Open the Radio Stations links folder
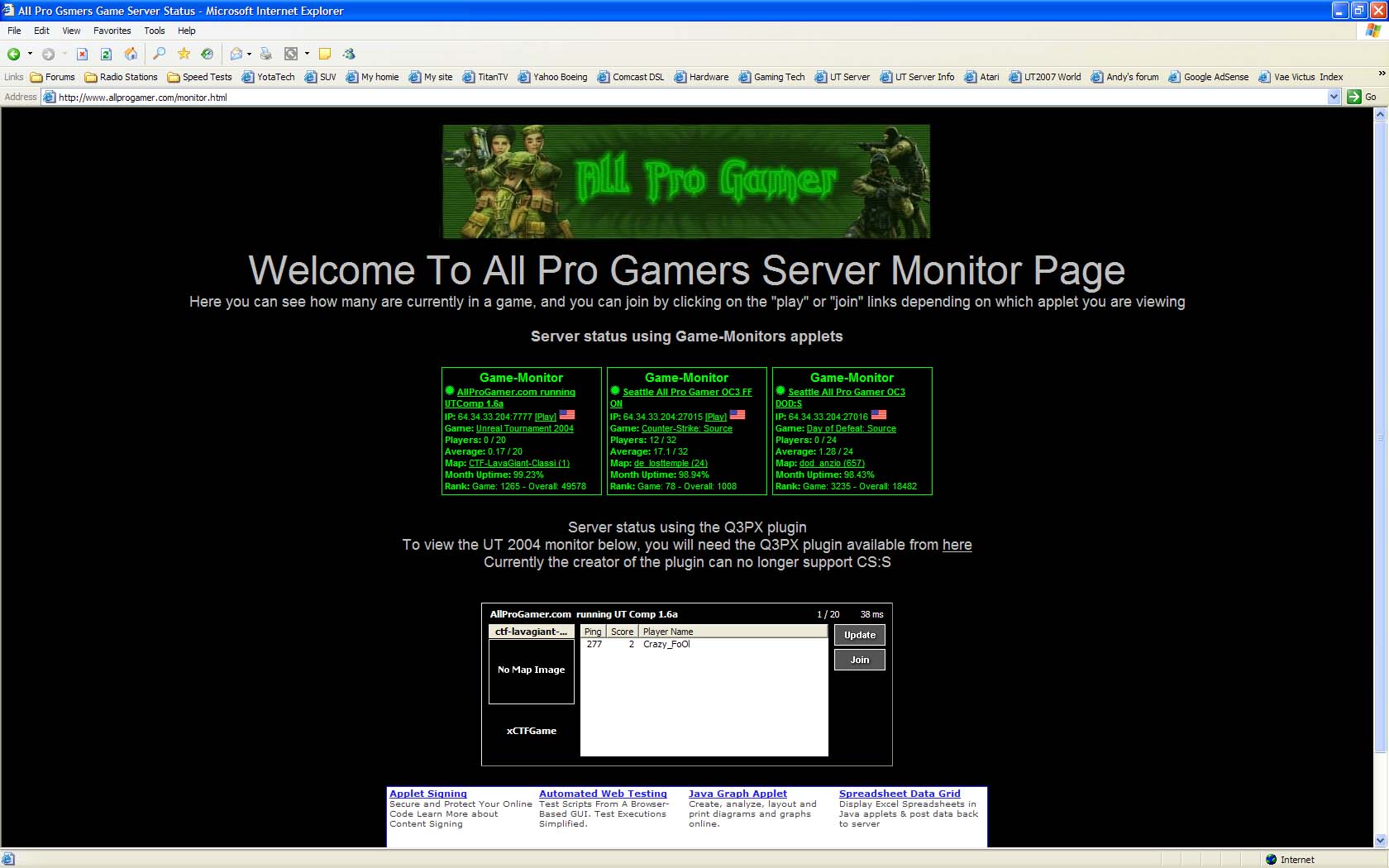The height and width of the screenshot is (868, 1389). click(x=121, y=77)
